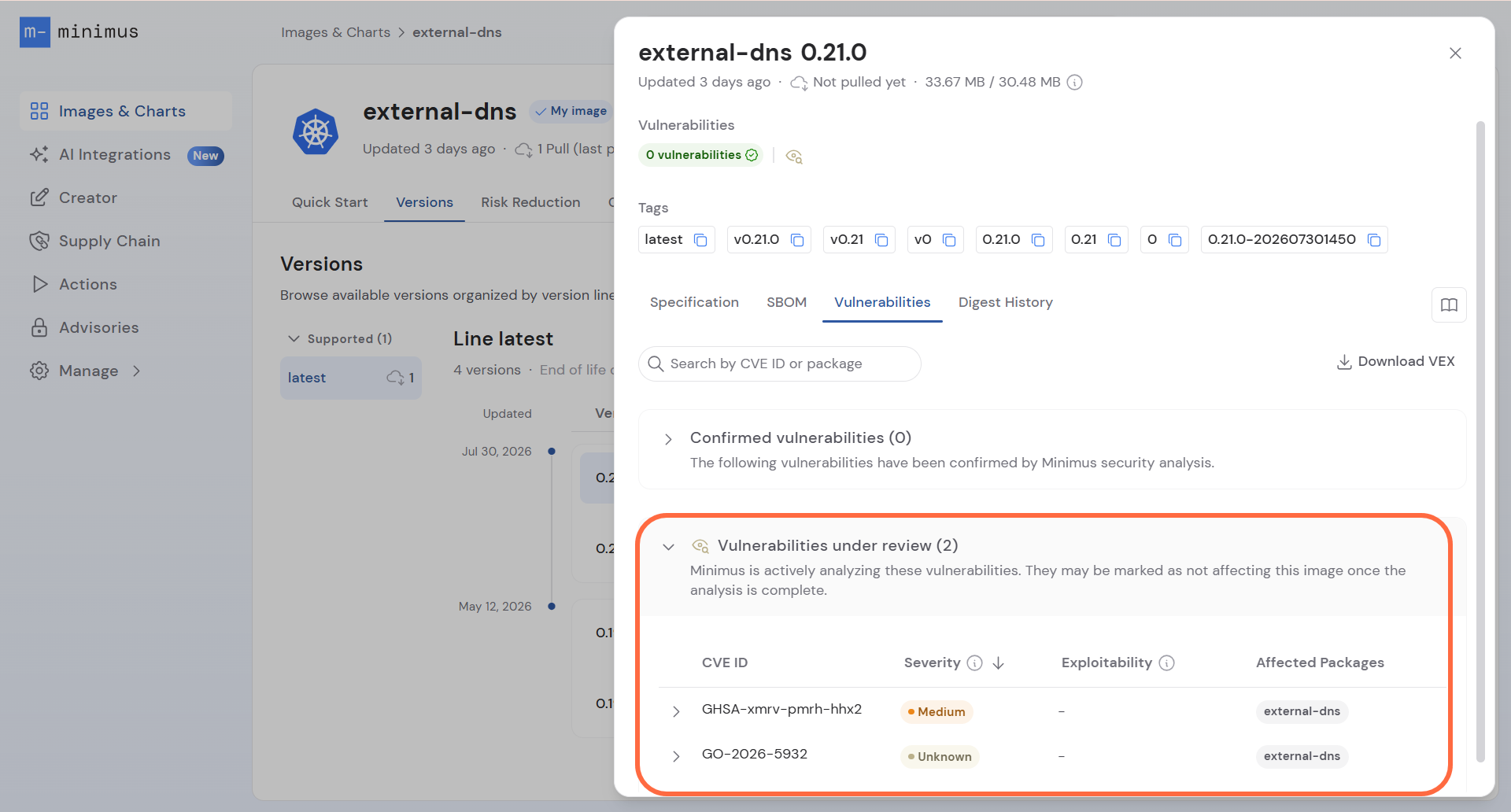Collapse the Supported (1) group
1511x812 pixels.
(x=294, y=338)
